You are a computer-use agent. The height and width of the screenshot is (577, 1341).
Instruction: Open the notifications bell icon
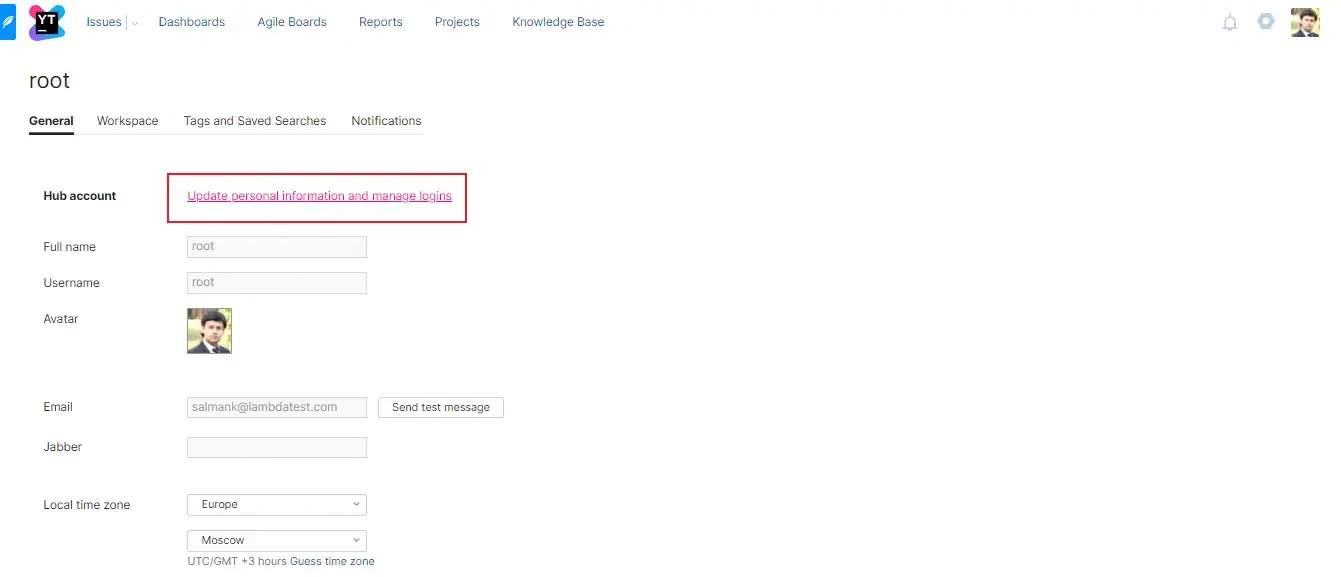(1230, 22)
